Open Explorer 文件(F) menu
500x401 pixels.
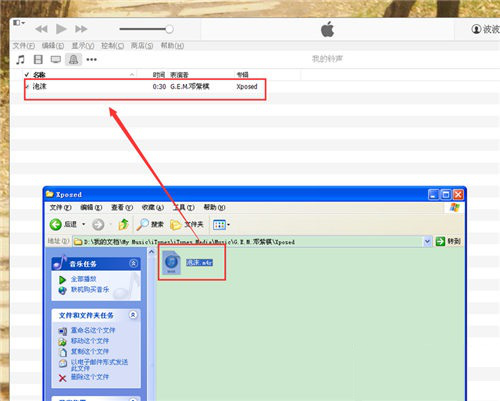pyautogui.click(x=60, y=207)
